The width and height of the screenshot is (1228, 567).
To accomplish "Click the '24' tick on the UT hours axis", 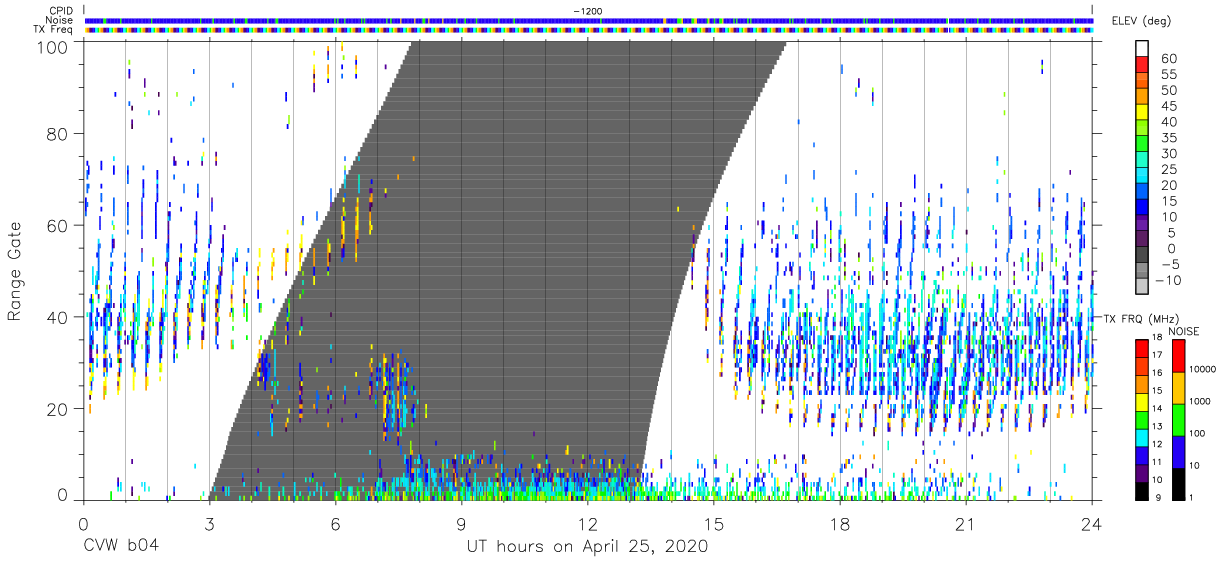I will click(x=1091, y=524).
